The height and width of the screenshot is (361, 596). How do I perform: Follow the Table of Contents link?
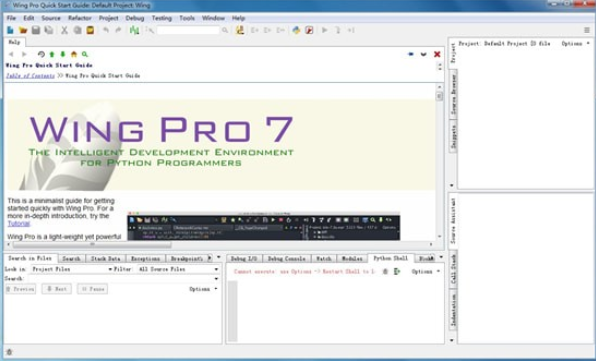click(x=30, y=76)
